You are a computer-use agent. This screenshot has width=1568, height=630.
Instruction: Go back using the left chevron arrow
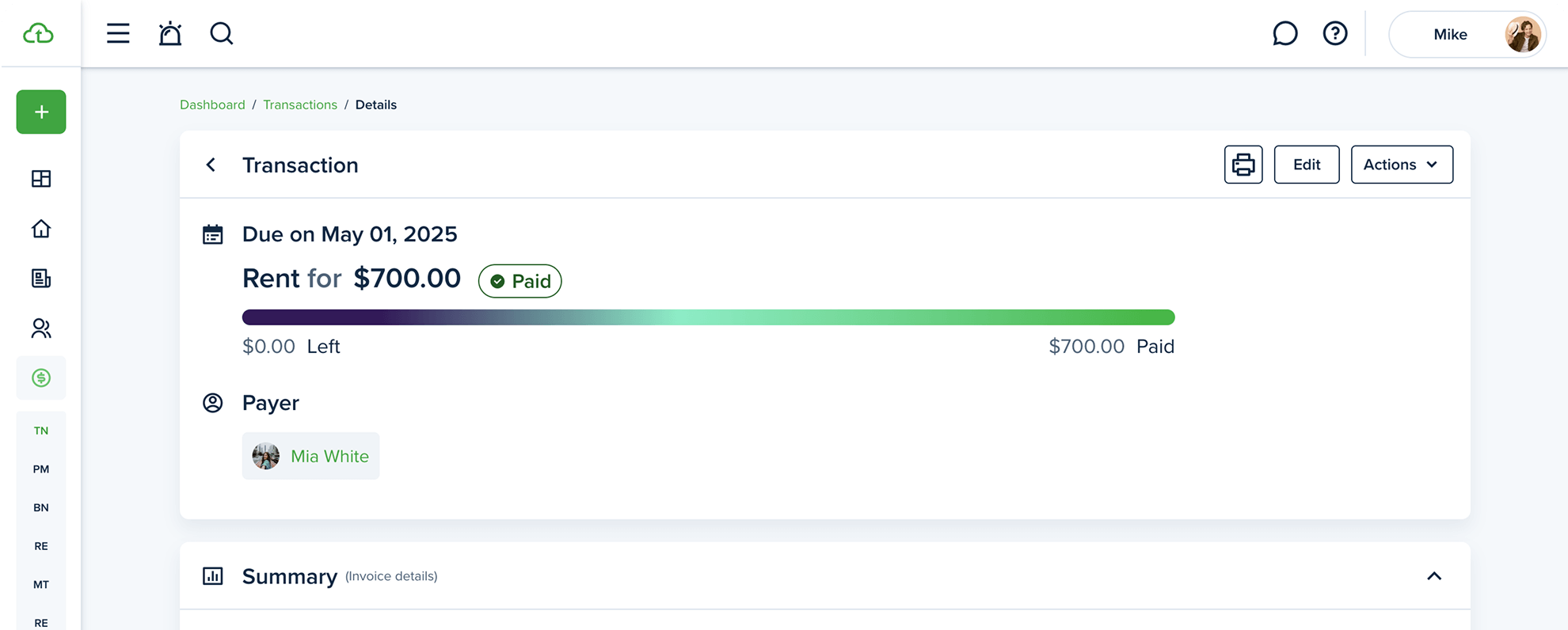(211, 165)
